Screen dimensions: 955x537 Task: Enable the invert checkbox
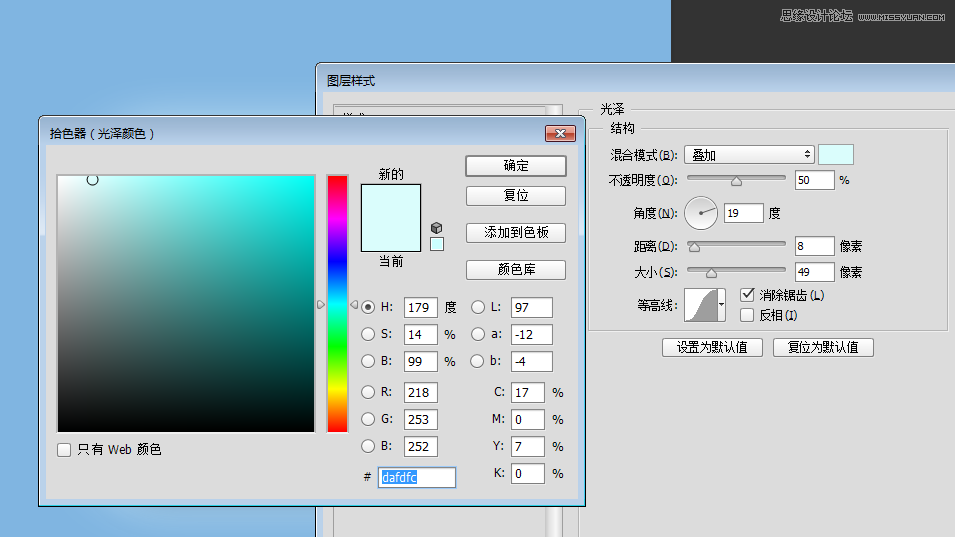pos(746,315)
